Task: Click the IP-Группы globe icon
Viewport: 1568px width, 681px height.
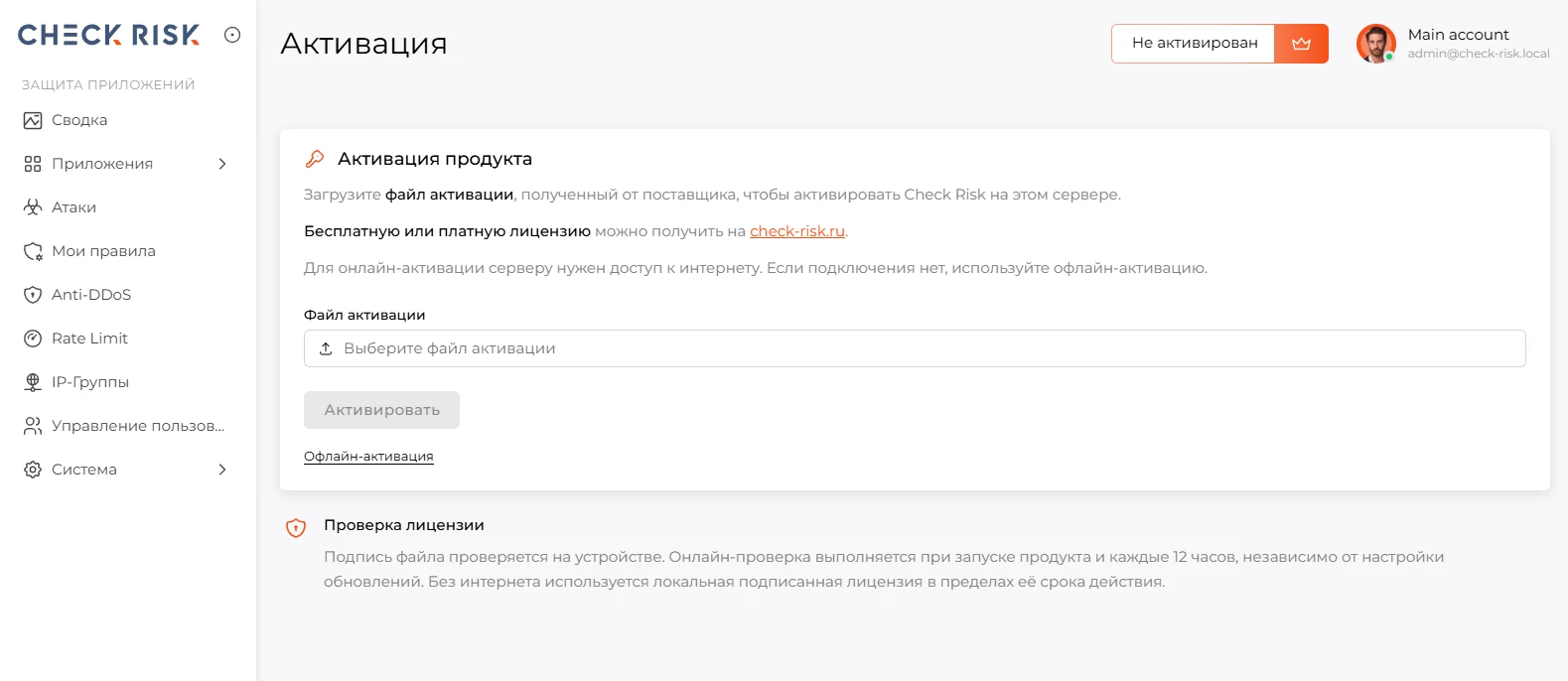Action: pyautogui.click(x=33, y=382)
